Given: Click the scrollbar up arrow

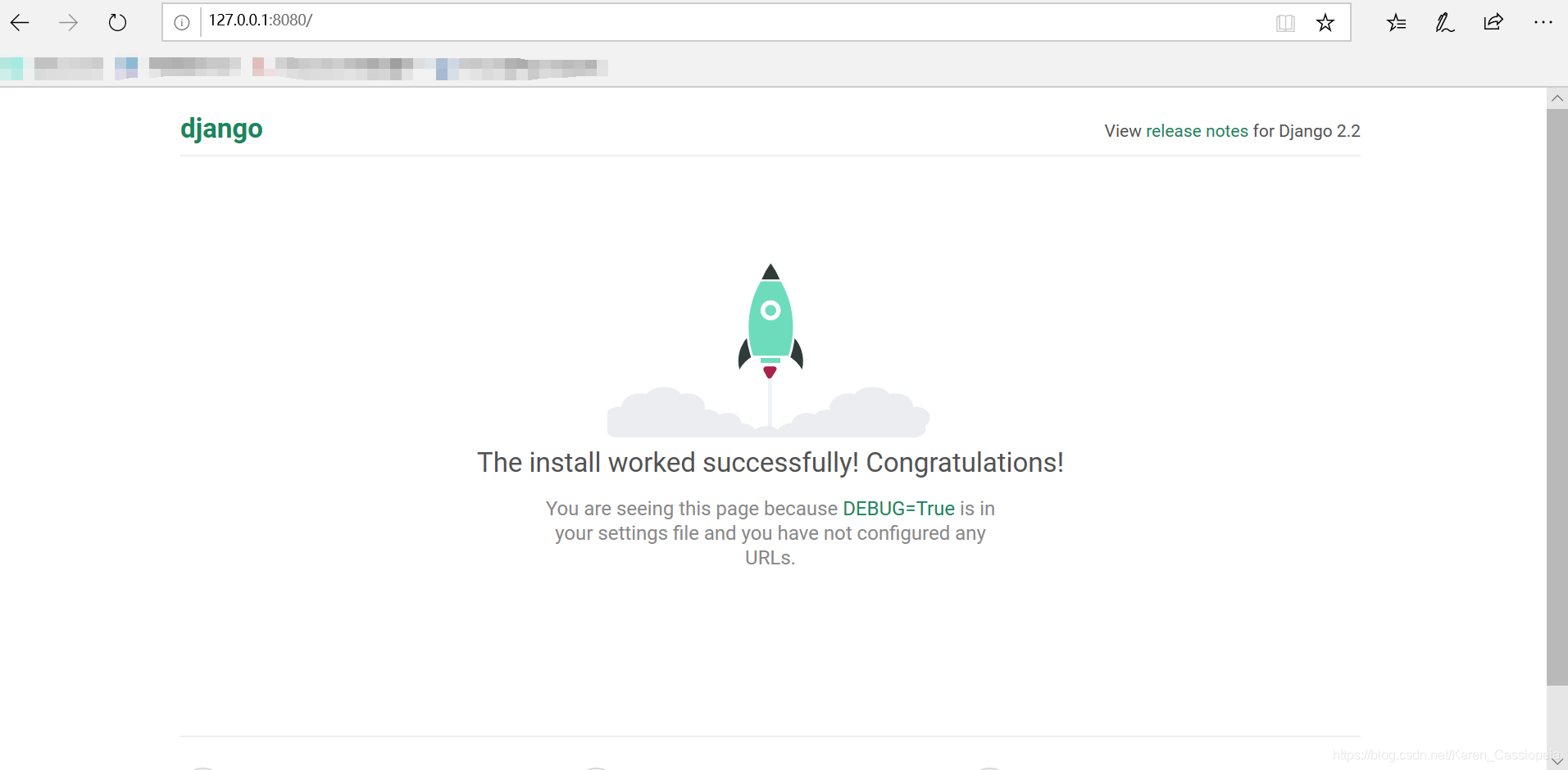Looking at the screenshot, I should [1557, 98].
